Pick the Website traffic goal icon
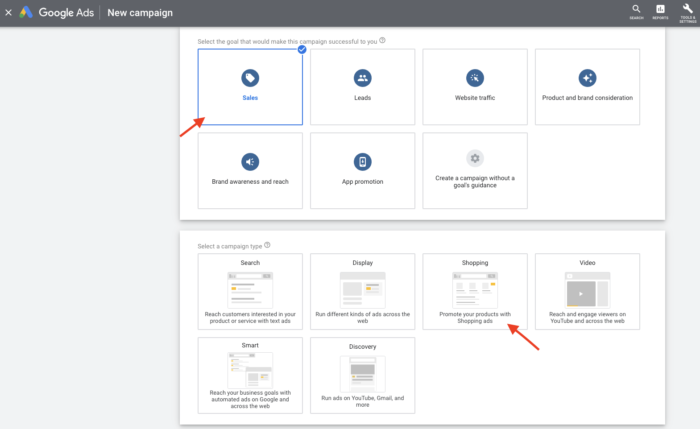 (x=474, y=78)
